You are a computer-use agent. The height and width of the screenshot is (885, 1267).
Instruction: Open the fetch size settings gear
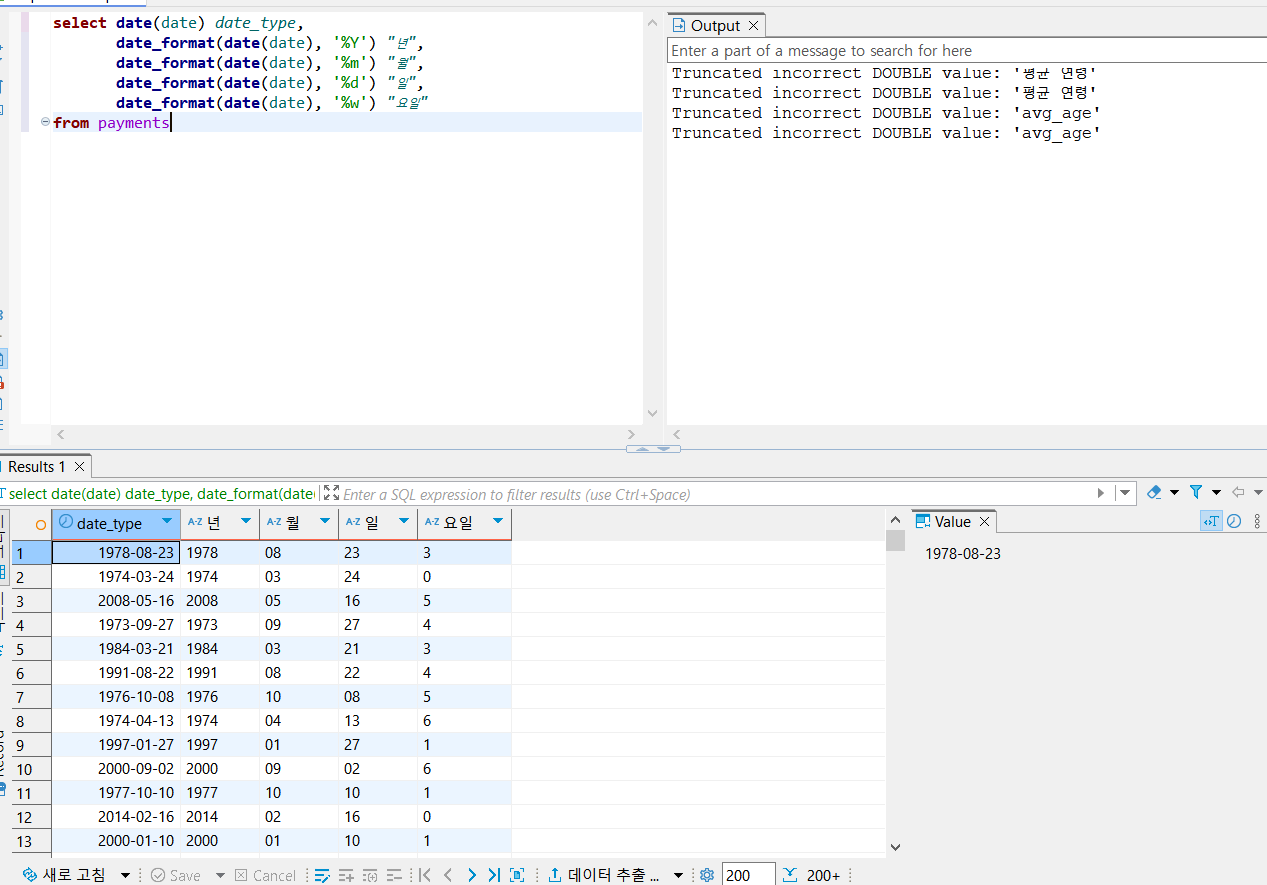pyautogui.click(x=707, y=875)
